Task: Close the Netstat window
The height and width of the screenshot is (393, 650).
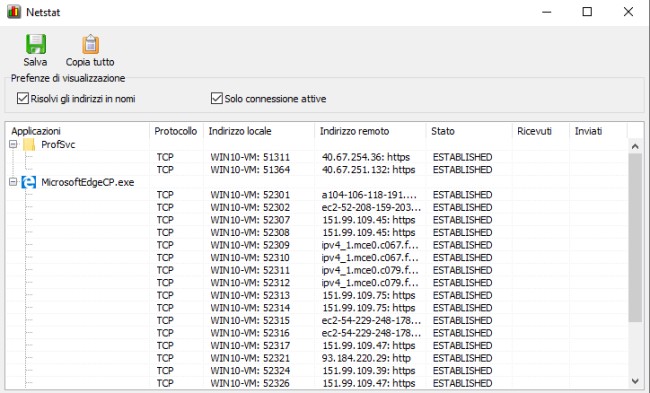Action: coord(628,12)
